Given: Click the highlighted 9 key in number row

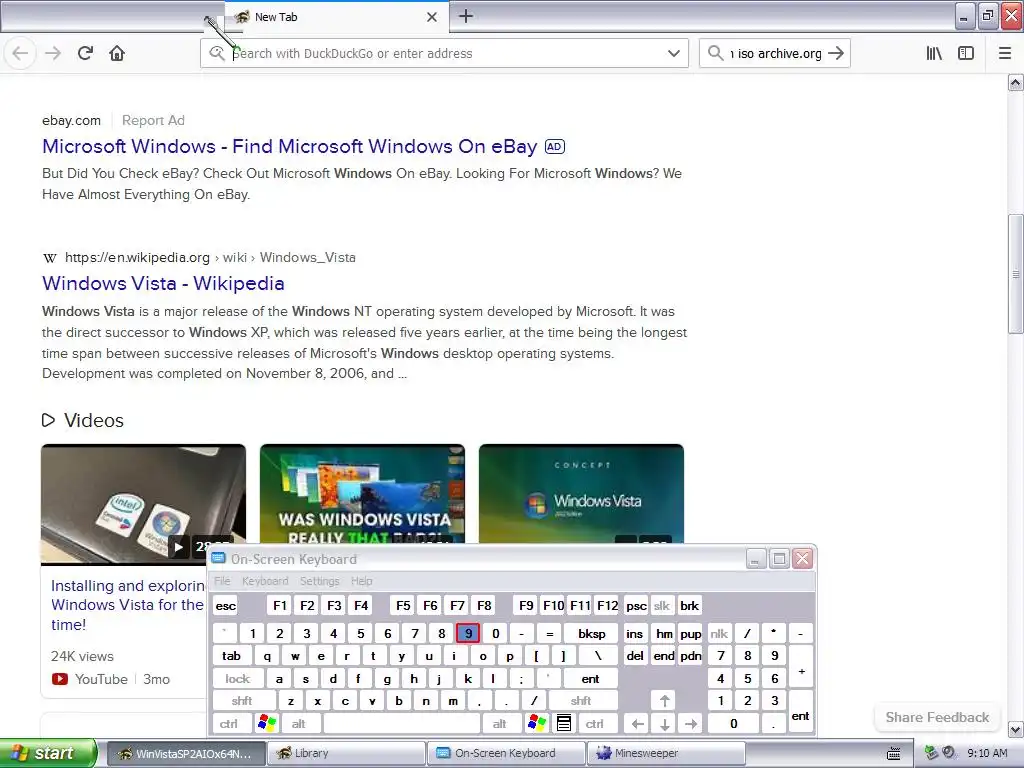Looking at the screenshot, I should click(468, 633).
